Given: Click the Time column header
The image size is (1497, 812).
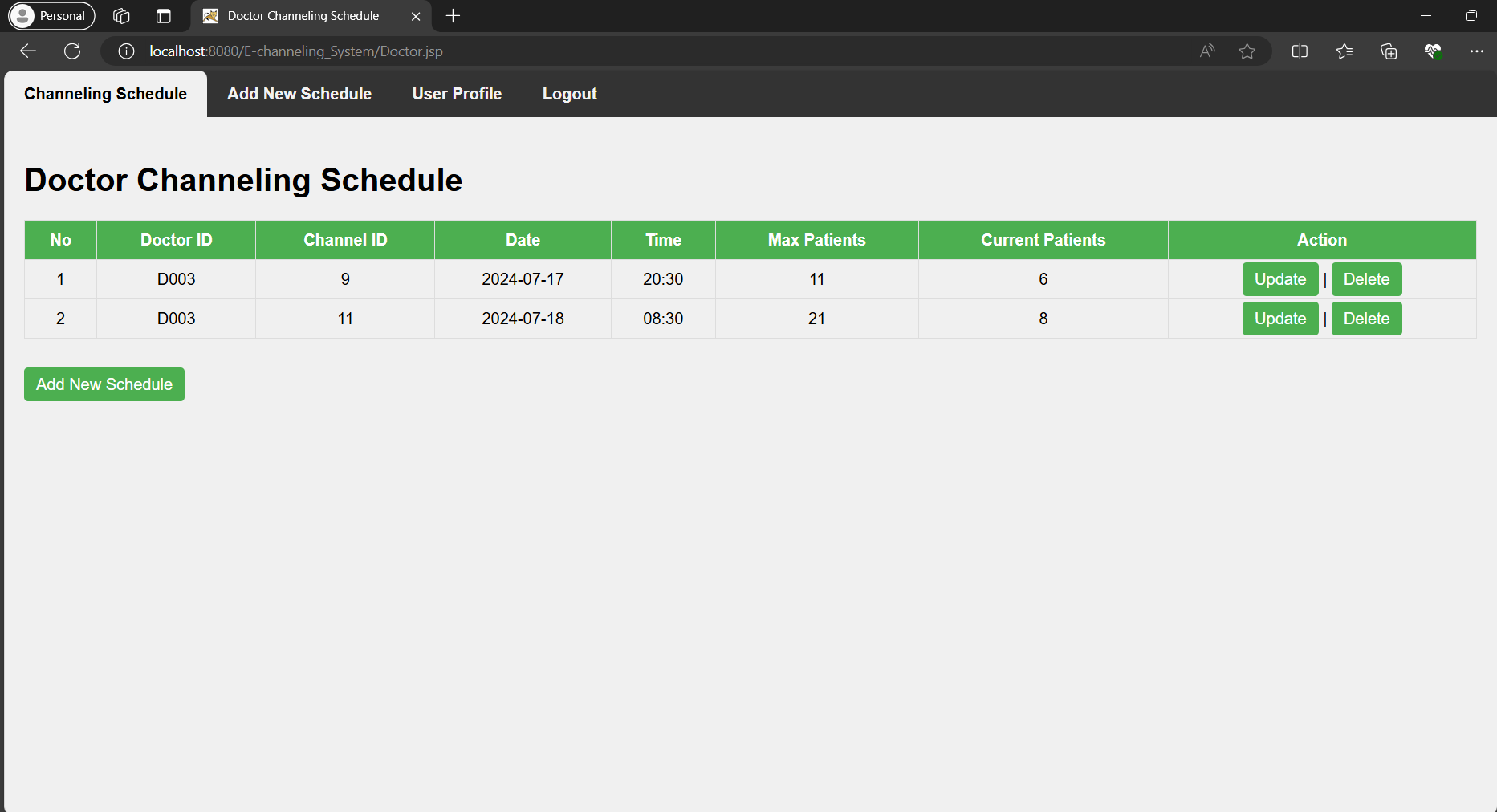Looking at the screenshot, I should [x=663, y=240].
